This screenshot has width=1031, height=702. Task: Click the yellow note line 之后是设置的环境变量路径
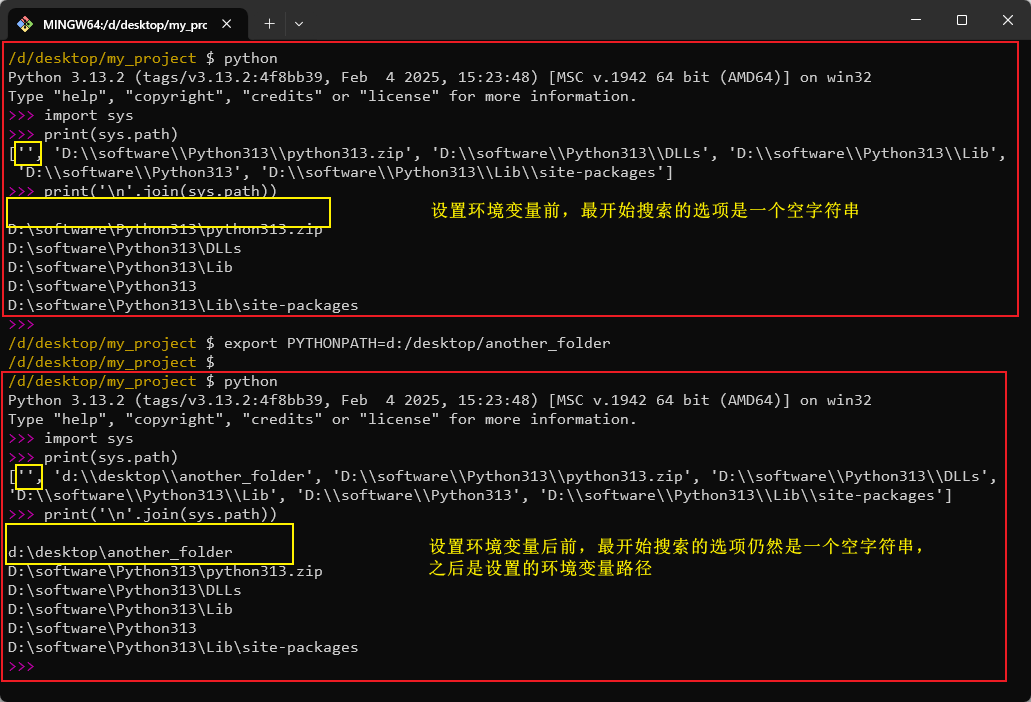pos(540,568)
